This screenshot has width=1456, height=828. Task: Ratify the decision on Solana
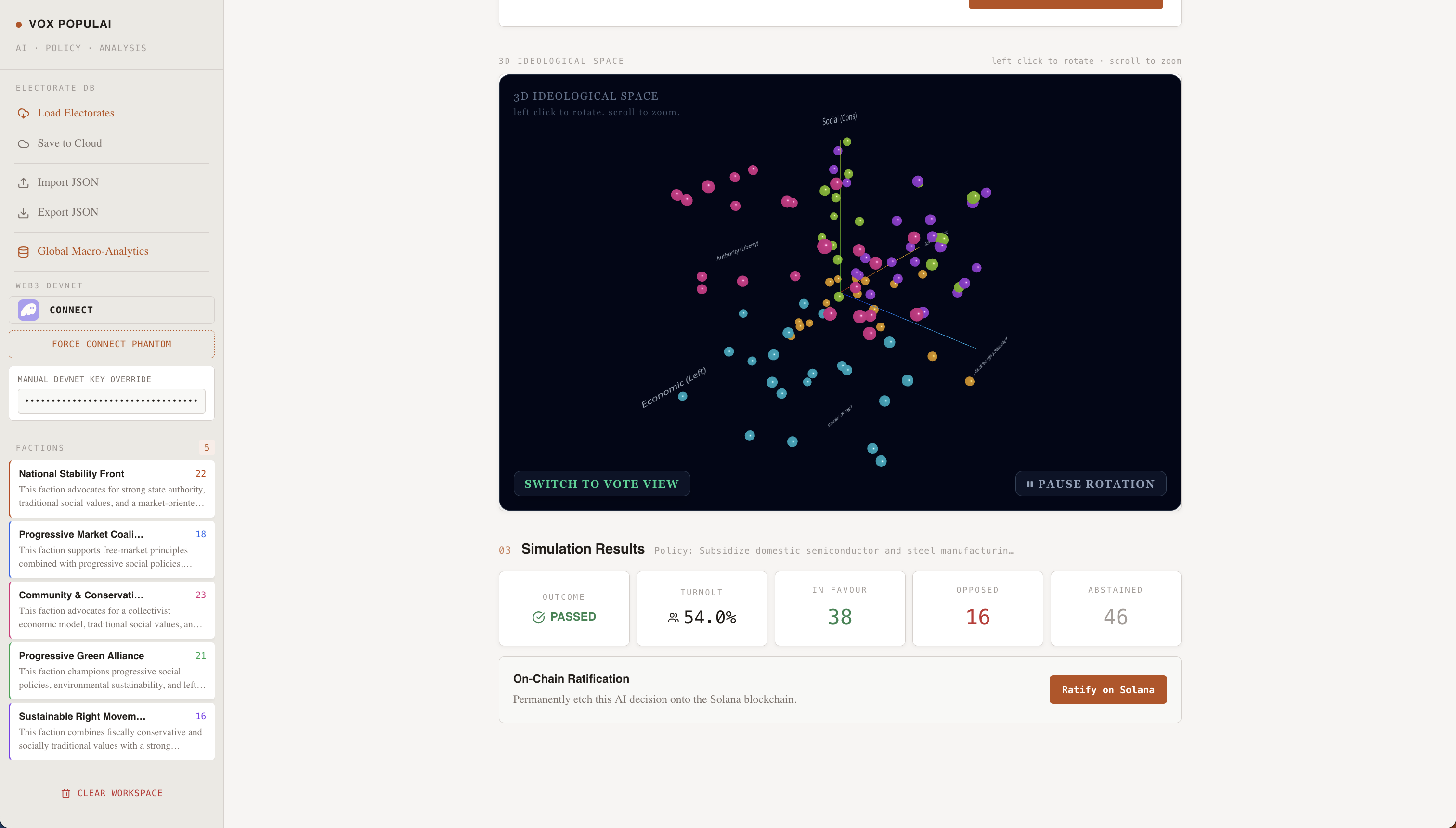click(x=1107, y=690)
